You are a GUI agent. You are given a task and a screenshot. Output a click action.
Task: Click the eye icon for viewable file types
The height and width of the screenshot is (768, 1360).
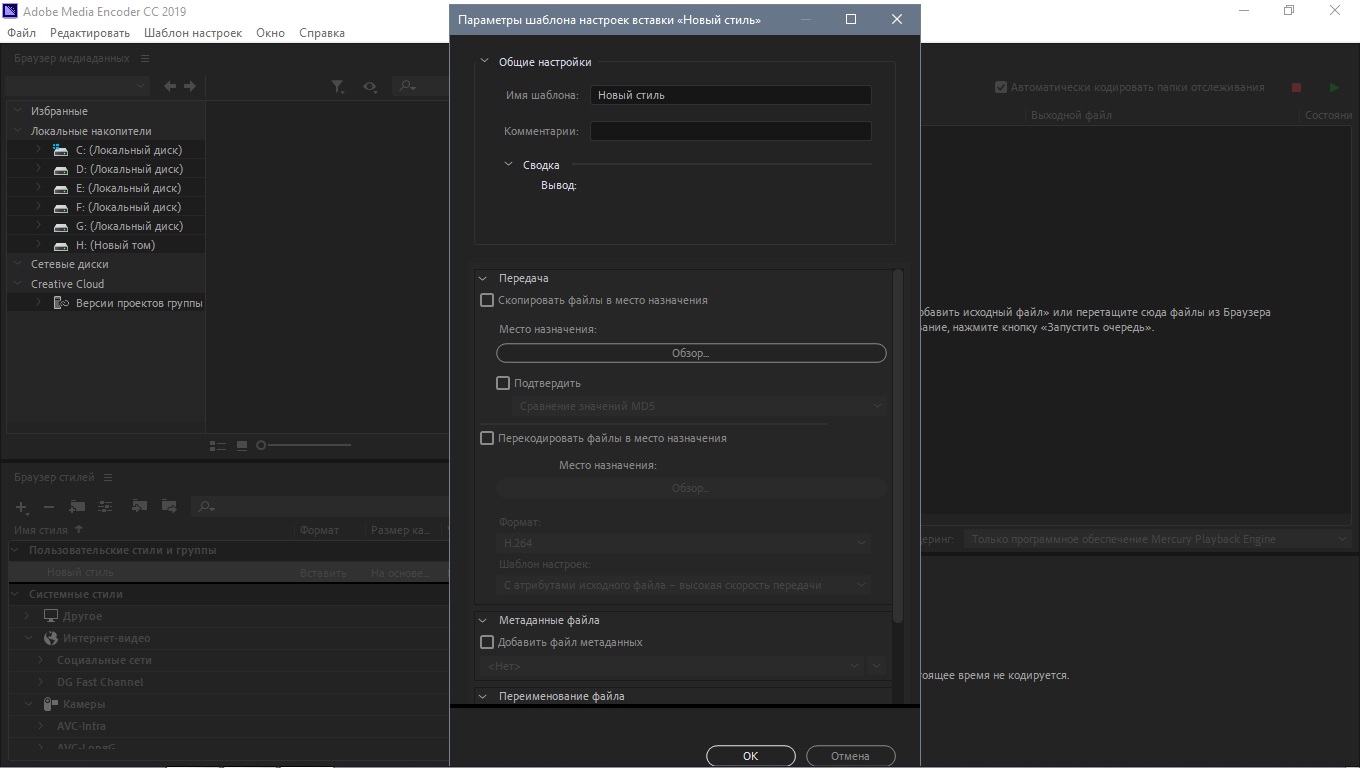coord(370,87)
